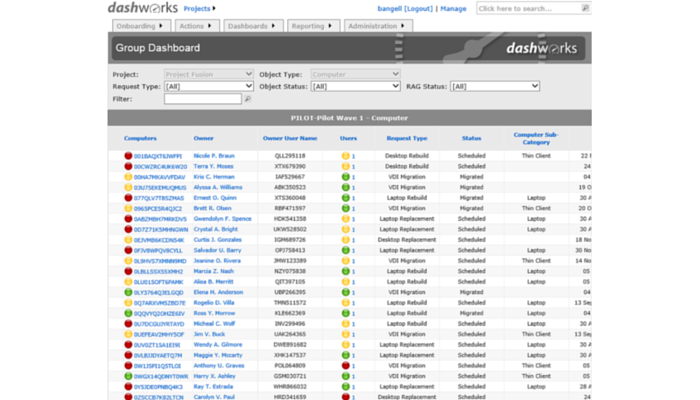Screen dimensions: 700x400
Task: Click green users icon in Maggie Y. Mccarty row
Action: [x=346, y=355]
